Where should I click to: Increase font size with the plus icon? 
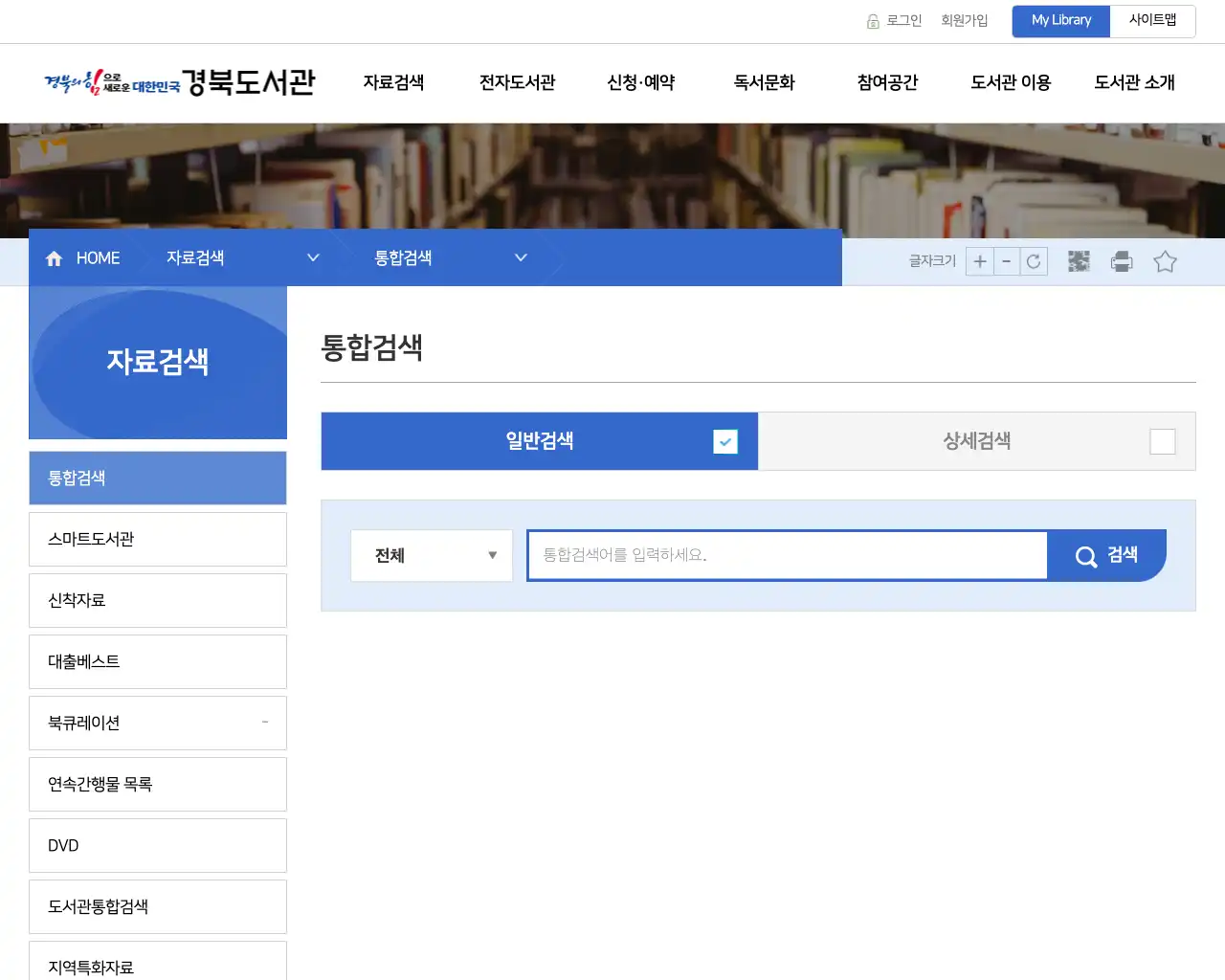click(x=979, y=261)
